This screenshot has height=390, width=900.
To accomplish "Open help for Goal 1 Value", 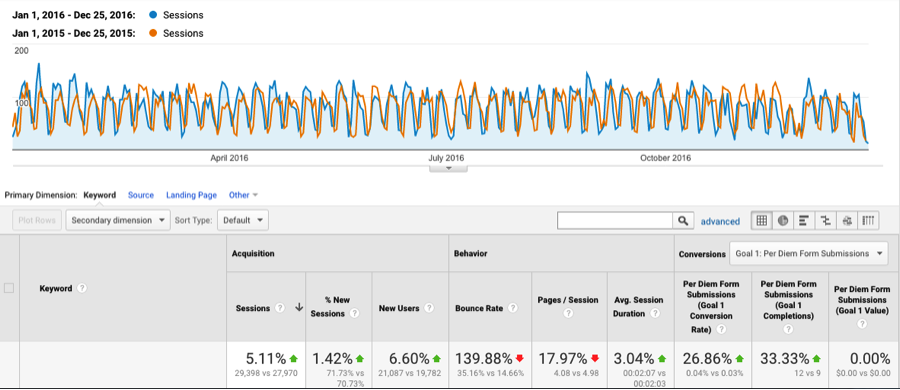I will (x=862, y=324).
